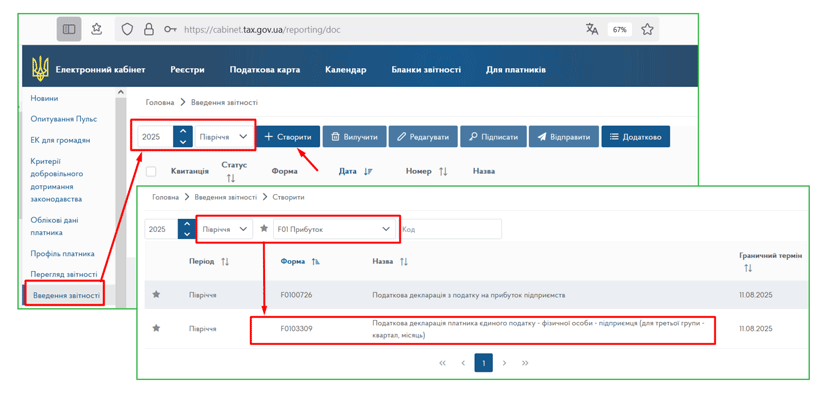This screenshot has width=840, height=403.
Task: Sort by the Дата column icon
Action: pyautogui.click(x=368, y=172)
